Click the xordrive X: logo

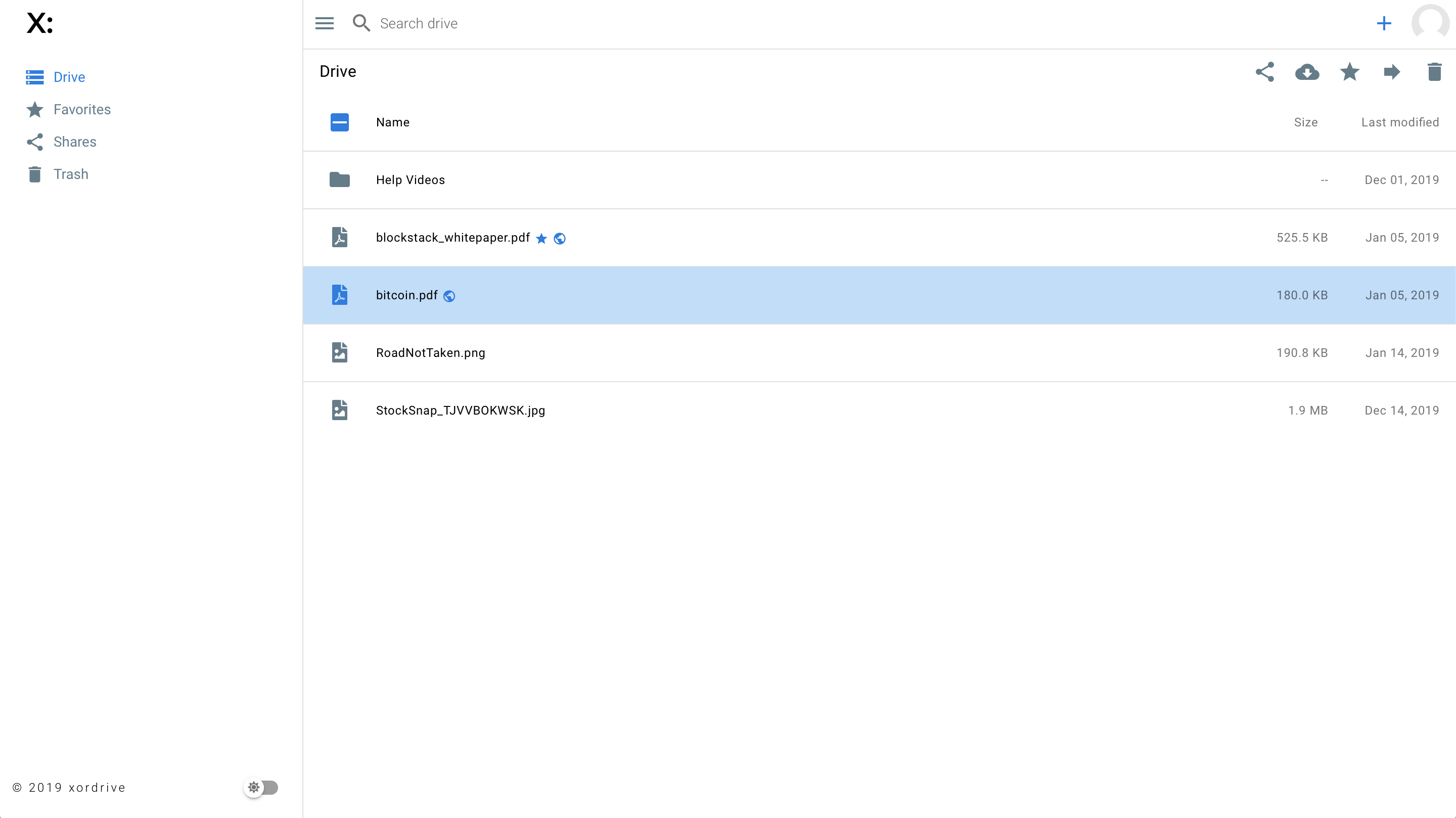[x=39, y=23]
